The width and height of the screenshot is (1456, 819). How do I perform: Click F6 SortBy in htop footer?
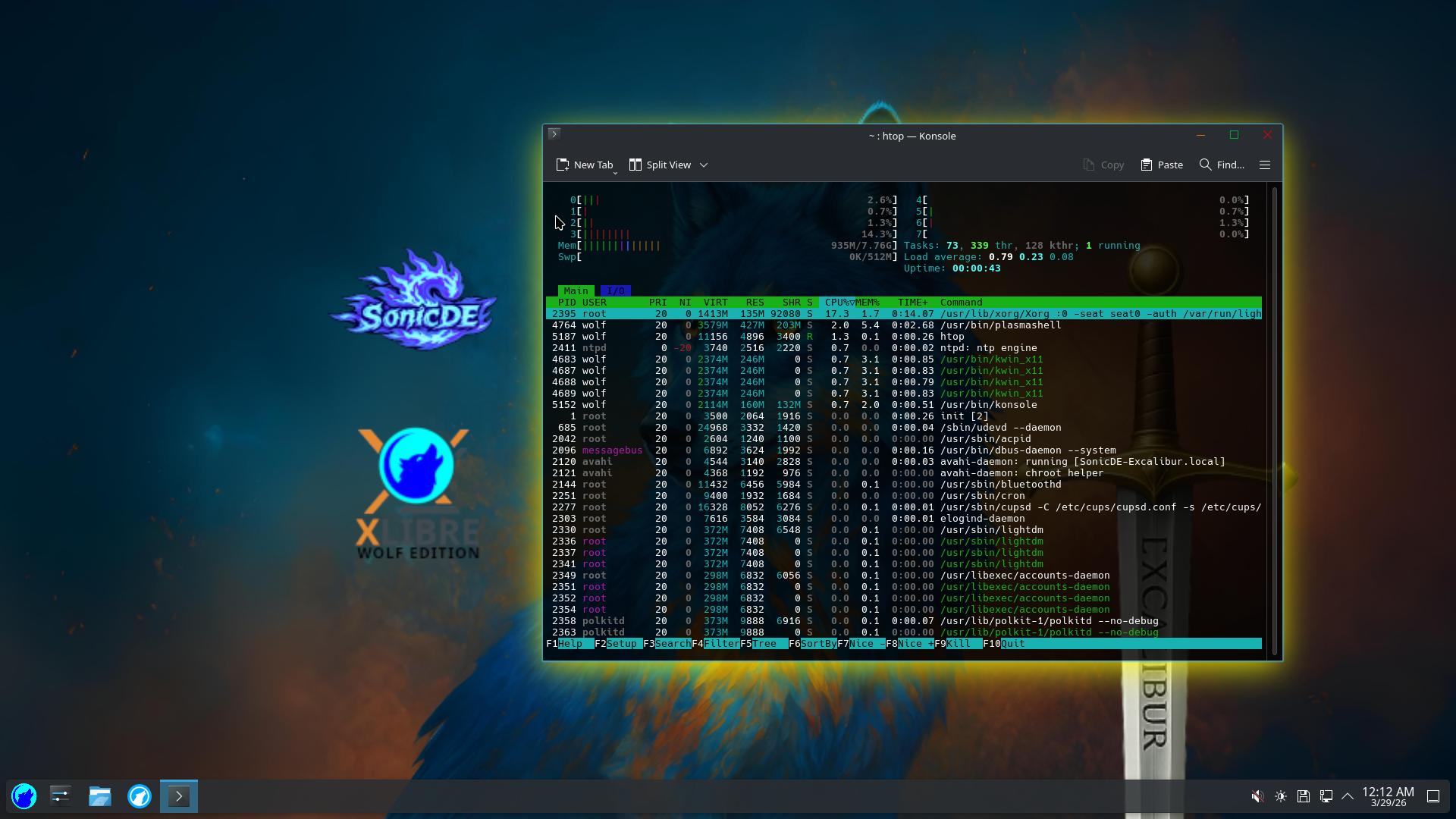coord(817,644)
